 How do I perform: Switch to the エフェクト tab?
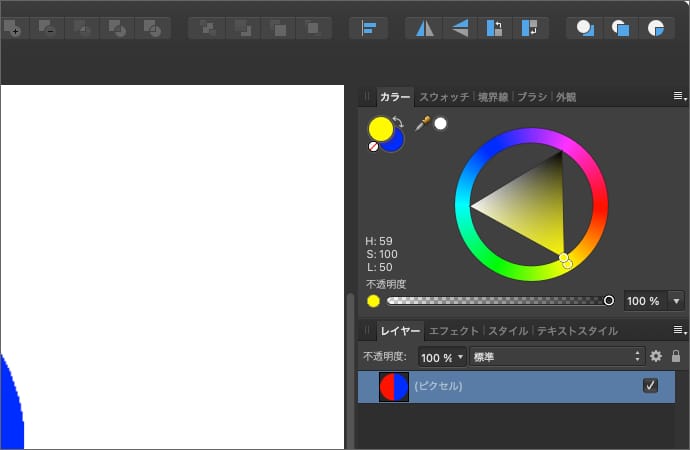(x=454, y=331)
